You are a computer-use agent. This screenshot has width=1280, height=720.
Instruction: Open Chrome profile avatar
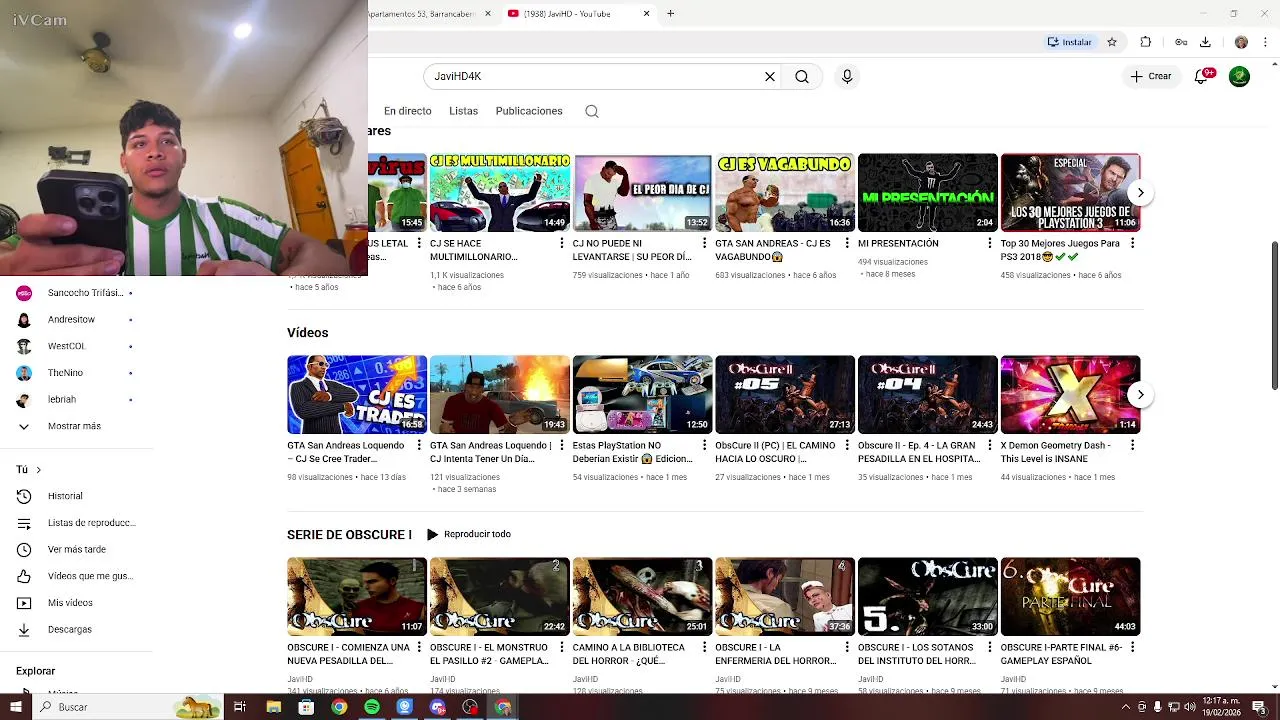tap(1241, 42)
